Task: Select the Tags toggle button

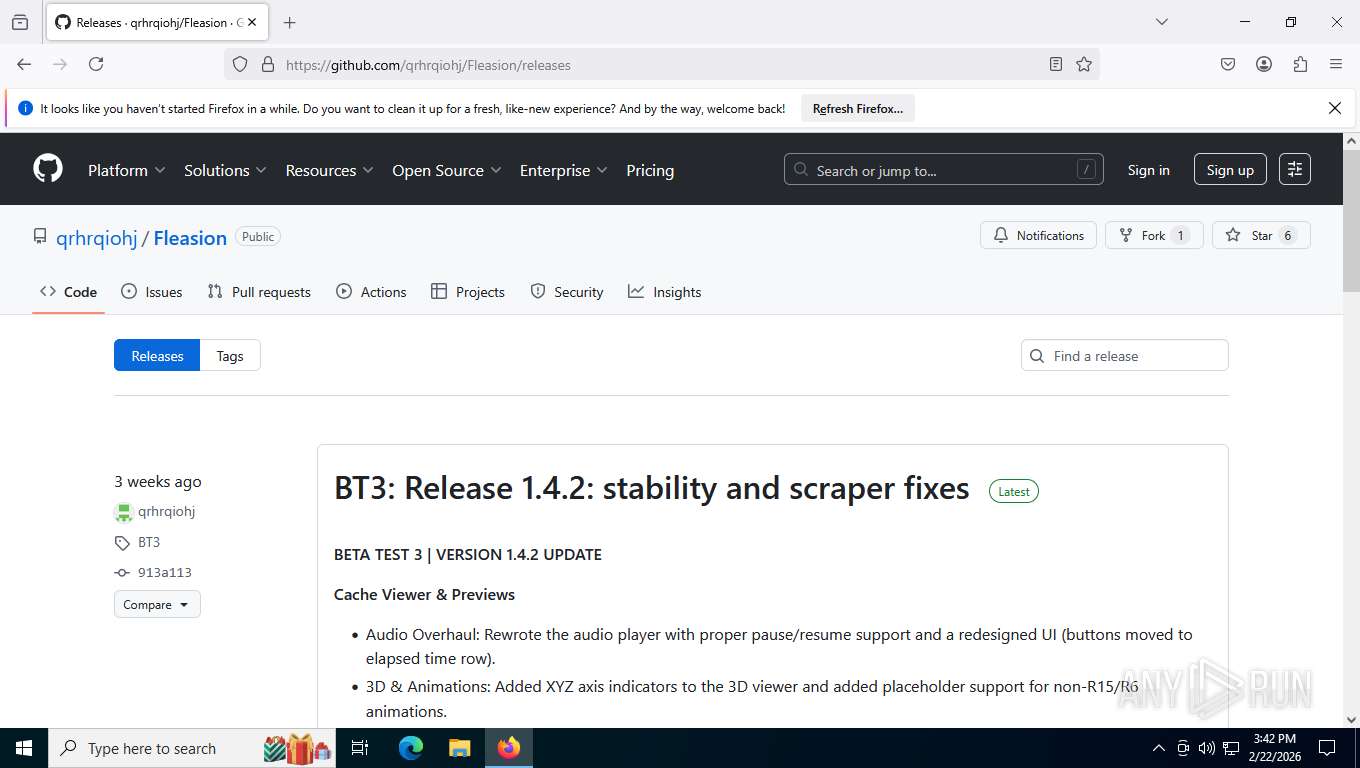Action: (x=230, y=356)
